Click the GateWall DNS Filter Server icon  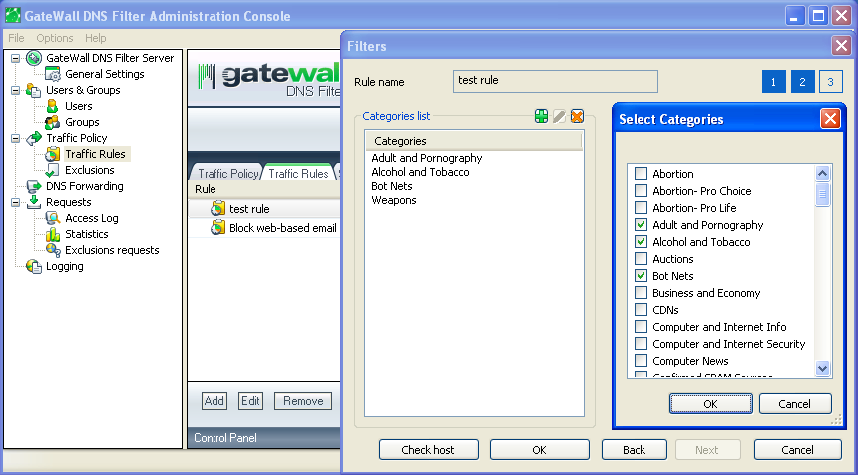point(34,58)
